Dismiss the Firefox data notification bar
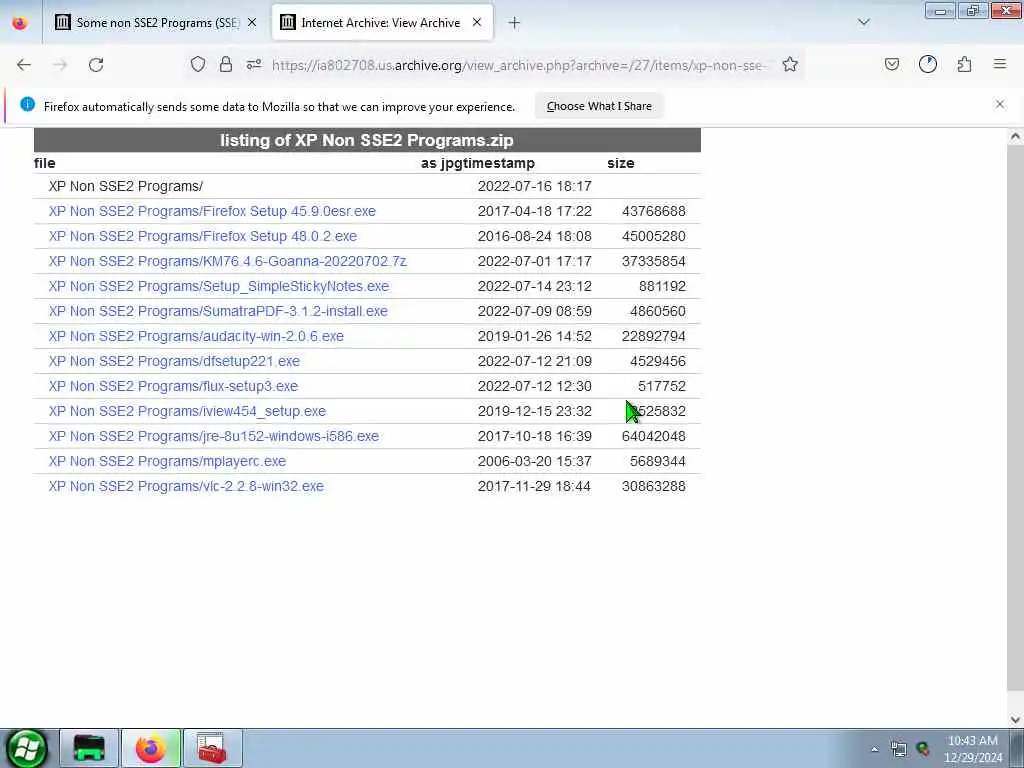 click(1000, 104)
